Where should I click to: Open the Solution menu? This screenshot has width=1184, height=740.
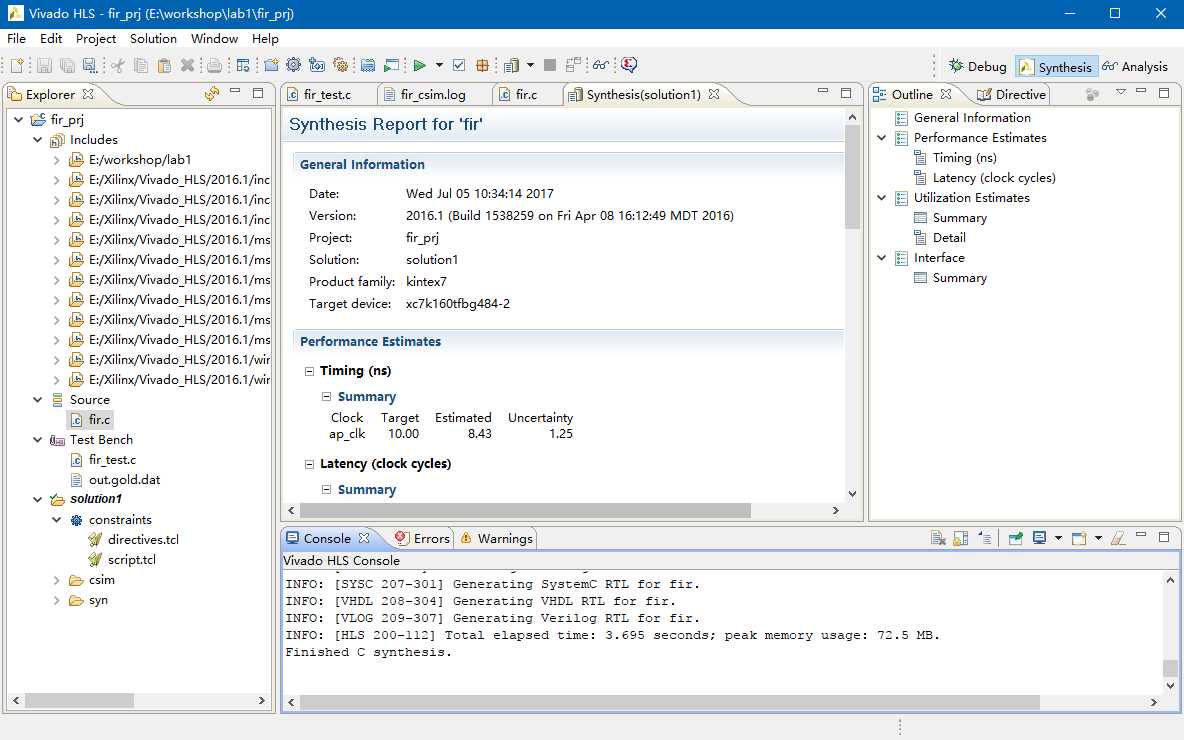tap(153, 39)
